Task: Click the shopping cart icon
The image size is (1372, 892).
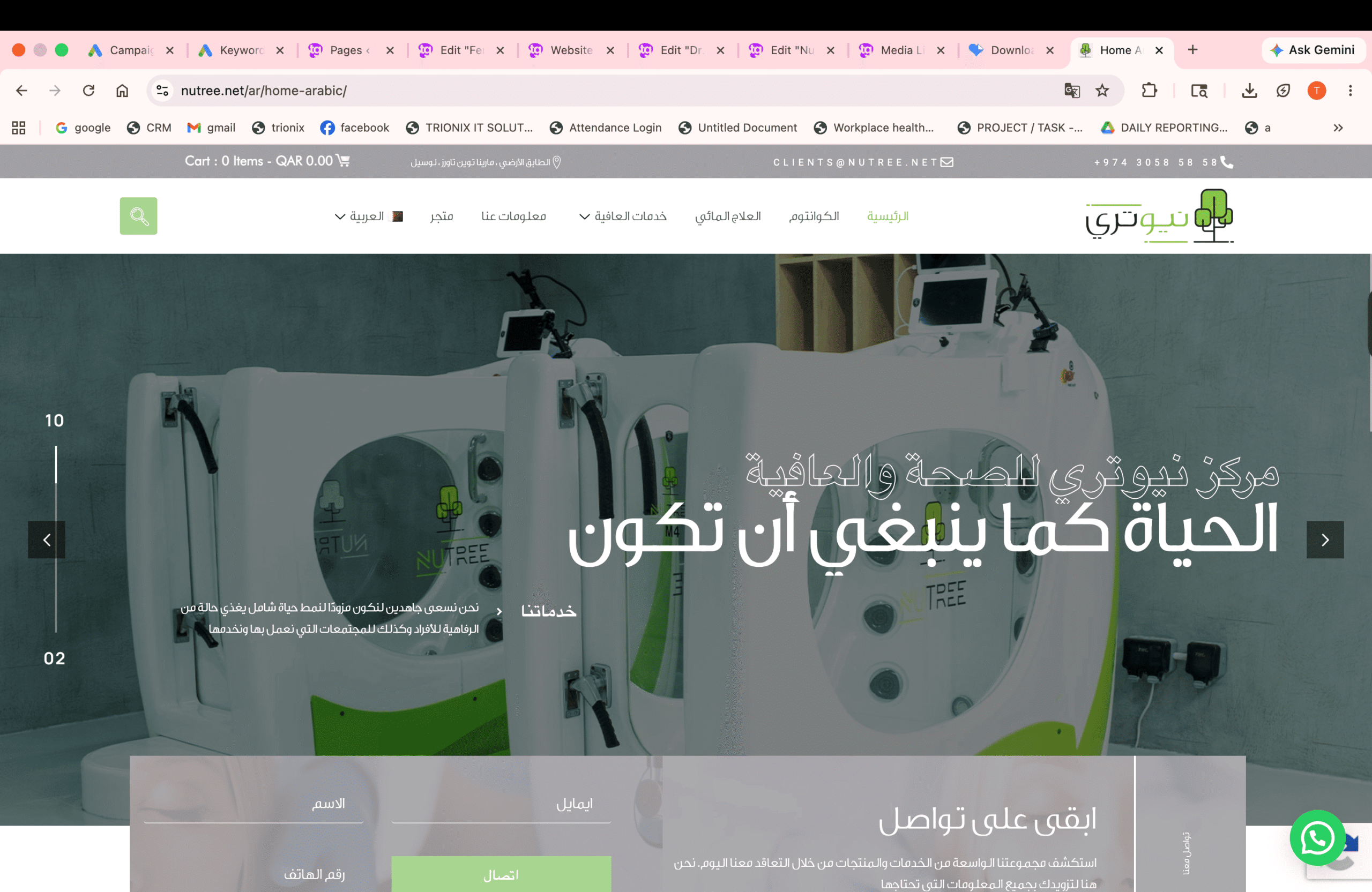Action: pos(343,161)
